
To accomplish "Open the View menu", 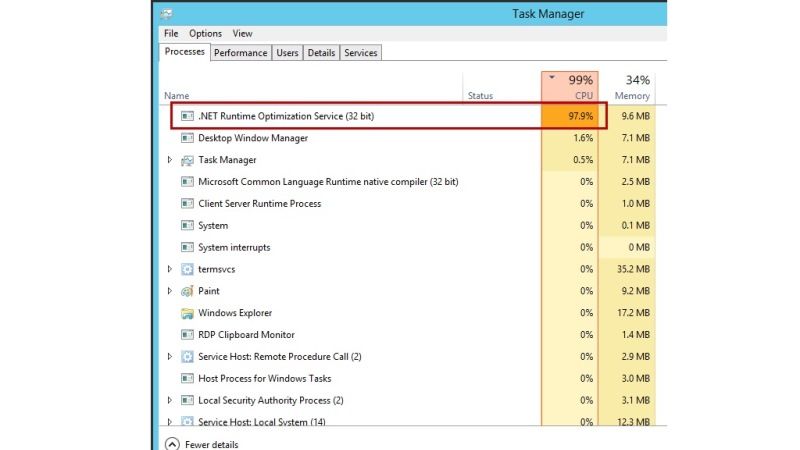I will coord(242,34).
